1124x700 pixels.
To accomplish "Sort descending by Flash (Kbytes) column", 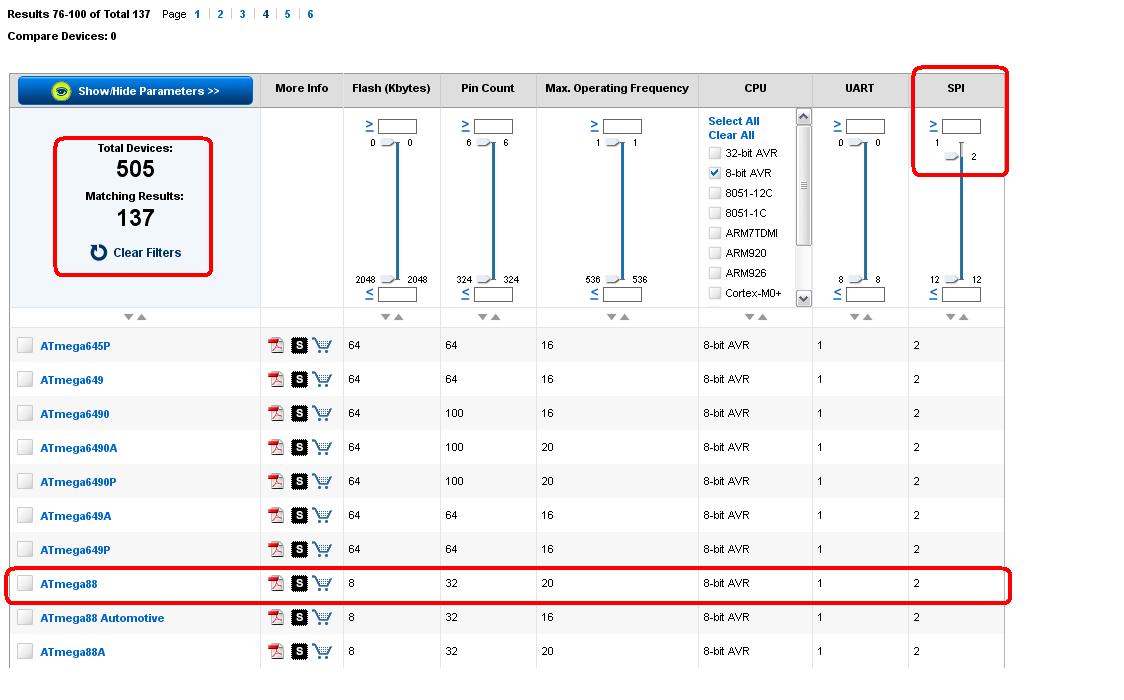I will 386,317.
